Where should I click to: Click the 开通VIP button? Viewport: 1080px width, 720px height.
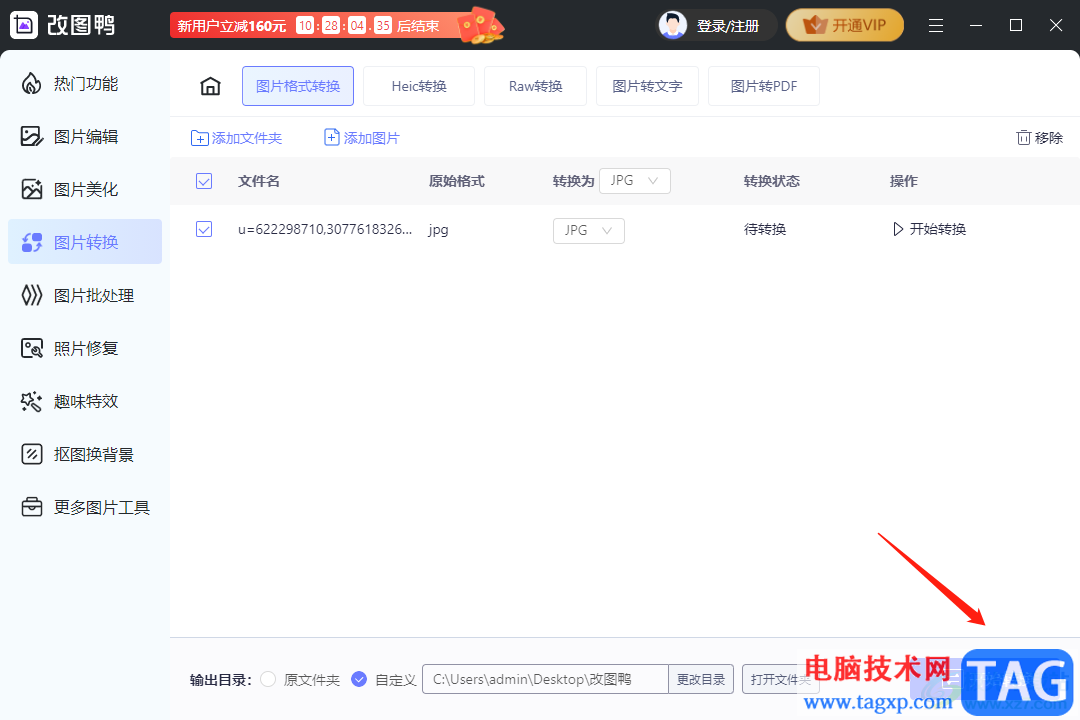pyautogui.click(x=844, y=25)
